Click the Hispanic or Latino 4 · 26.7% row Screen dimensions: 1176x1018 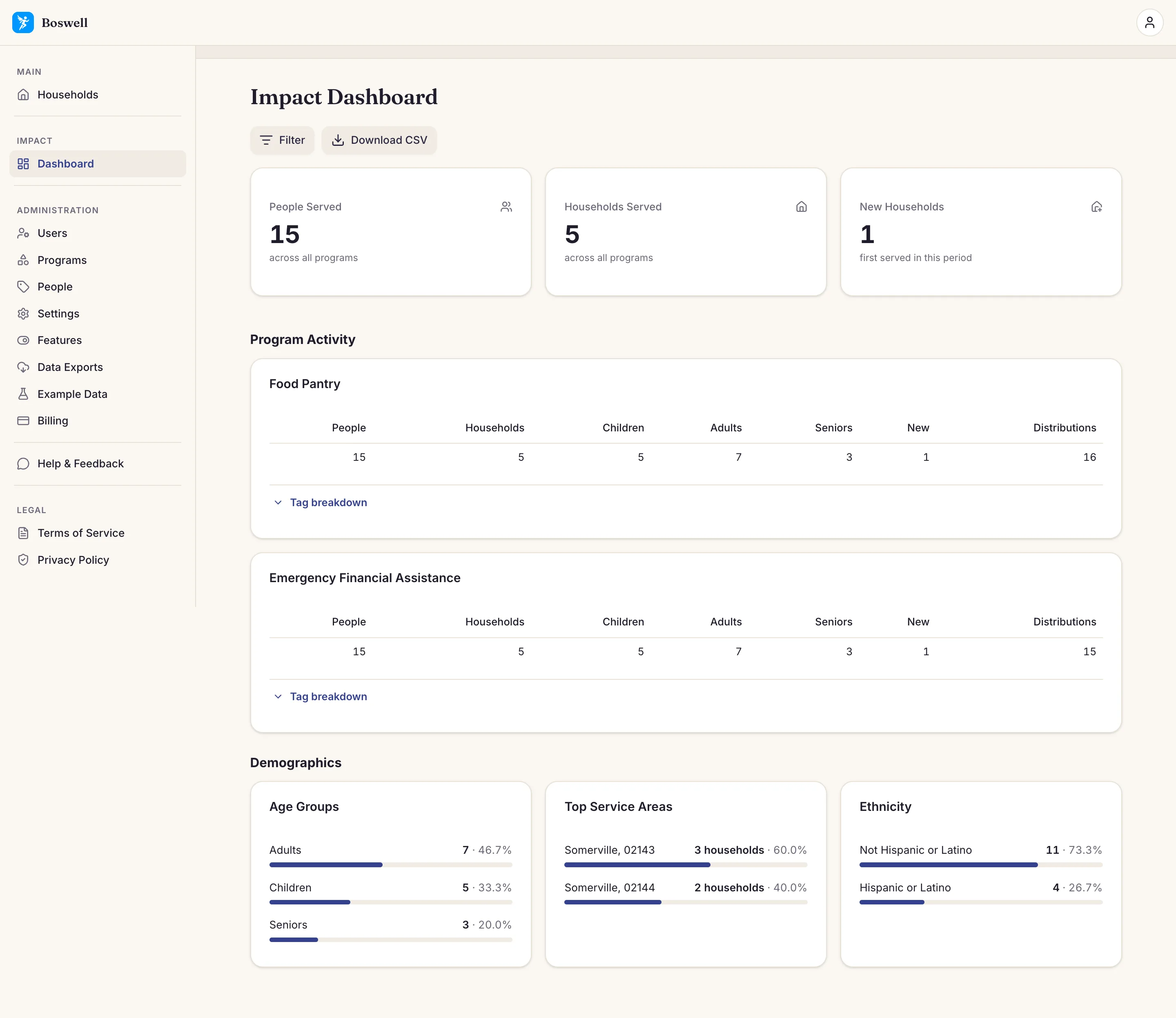coord(981,893)
